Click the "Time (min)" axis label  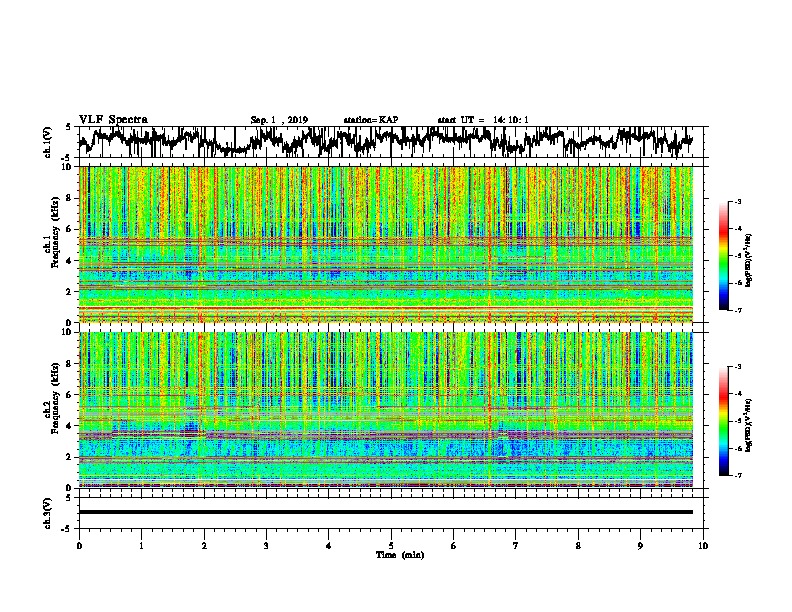point(400,555)
